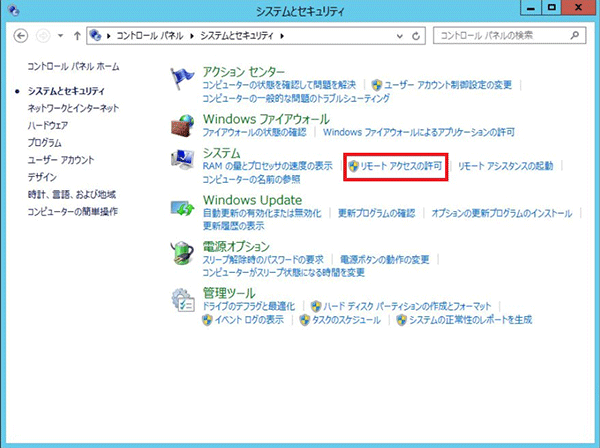Open ユーザー アカウント制御設定の変更

tap(448, 85)
